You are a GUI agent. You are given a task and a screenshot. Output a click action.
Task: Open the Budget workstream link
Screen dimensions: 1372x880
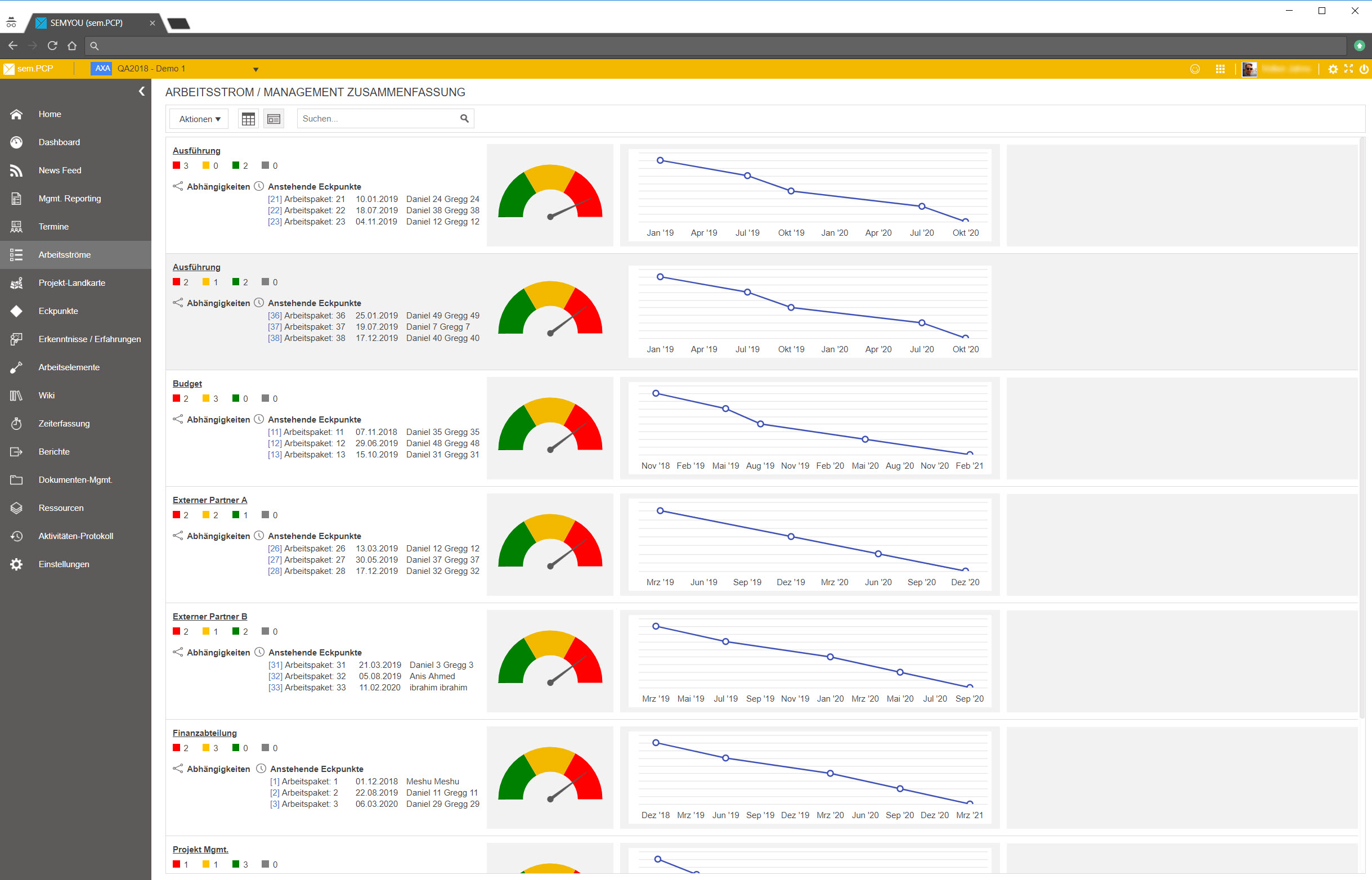click(x=187, y=383)
